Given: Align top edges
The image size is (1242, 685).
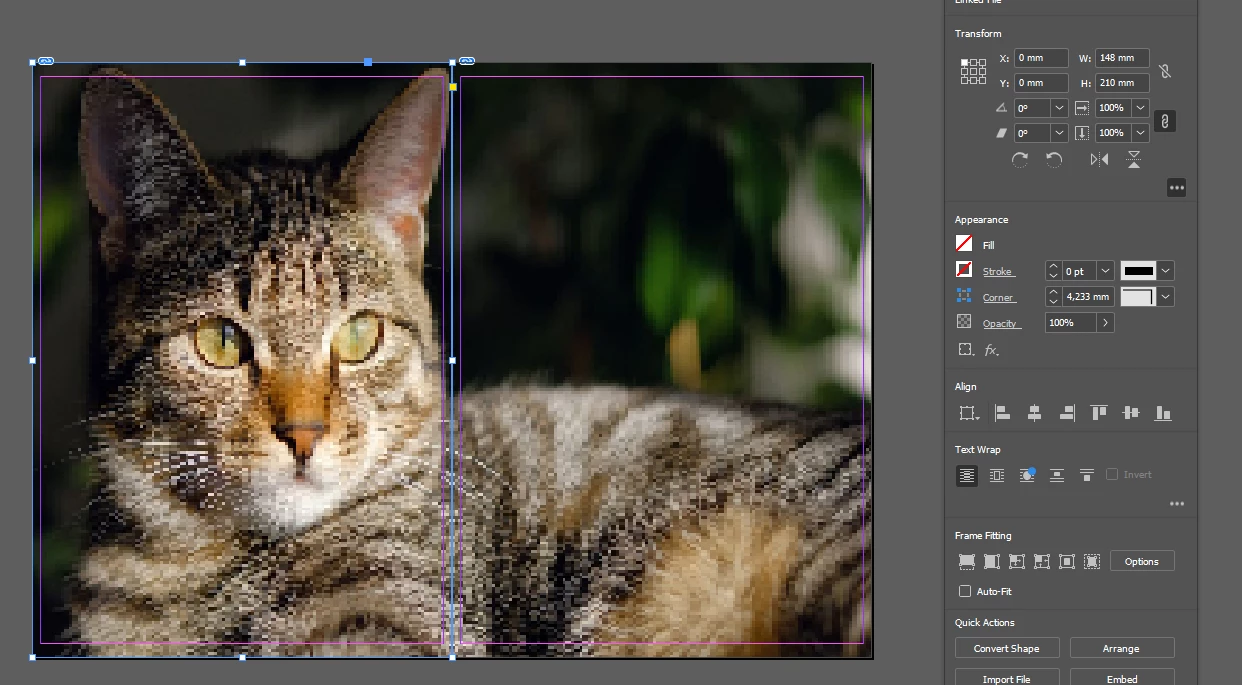Looking at the screenshot, I should tap(1099, 413).
